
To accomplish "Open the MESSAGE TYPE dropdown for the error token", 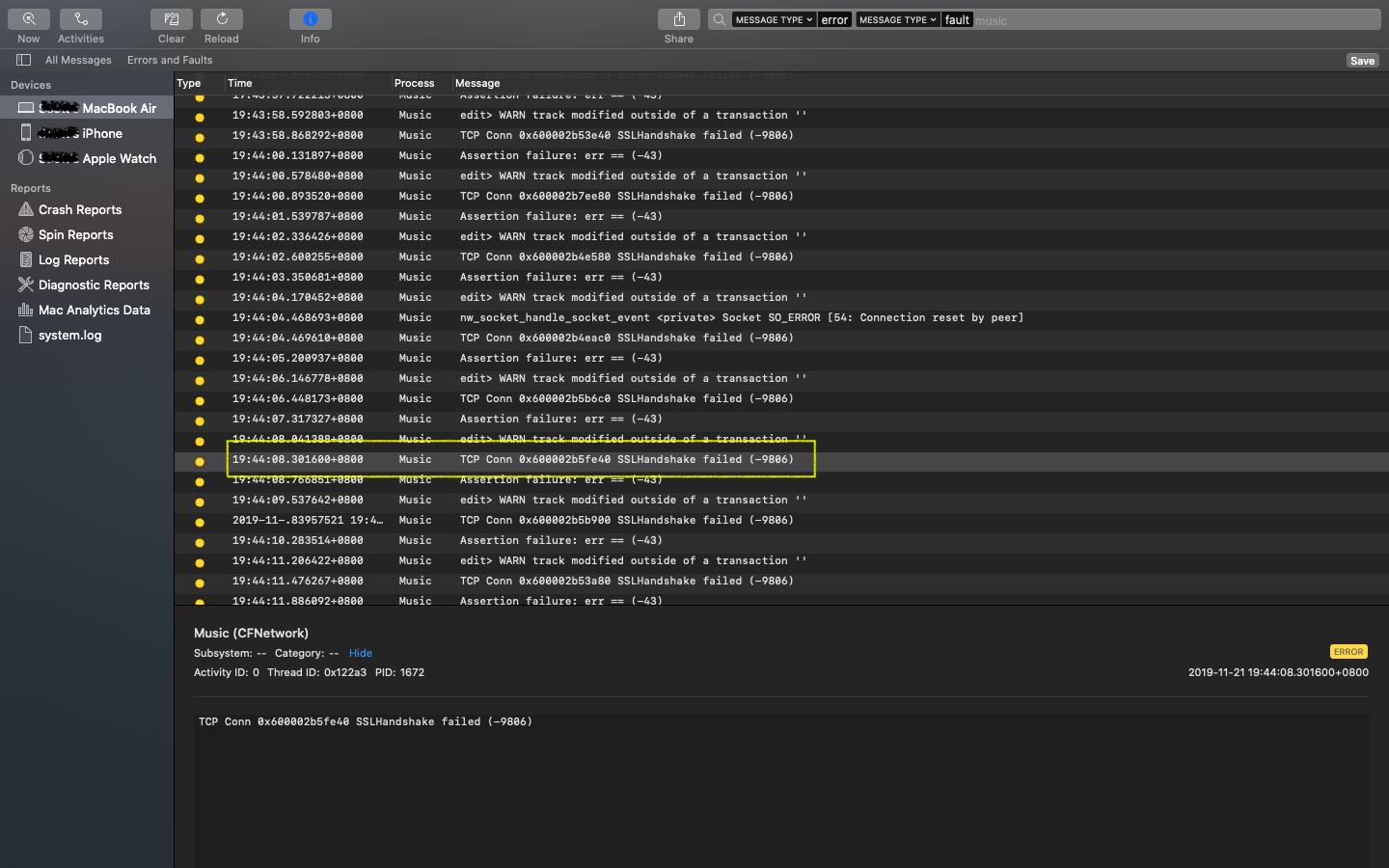I will point(774,19).
